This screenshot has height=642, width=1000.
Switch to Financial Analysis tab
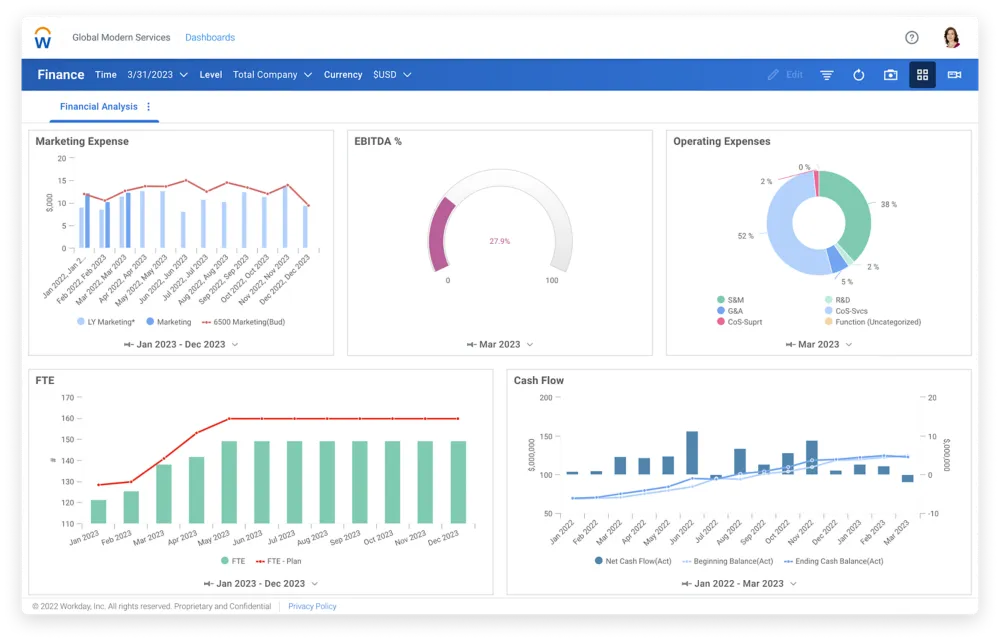99,107
